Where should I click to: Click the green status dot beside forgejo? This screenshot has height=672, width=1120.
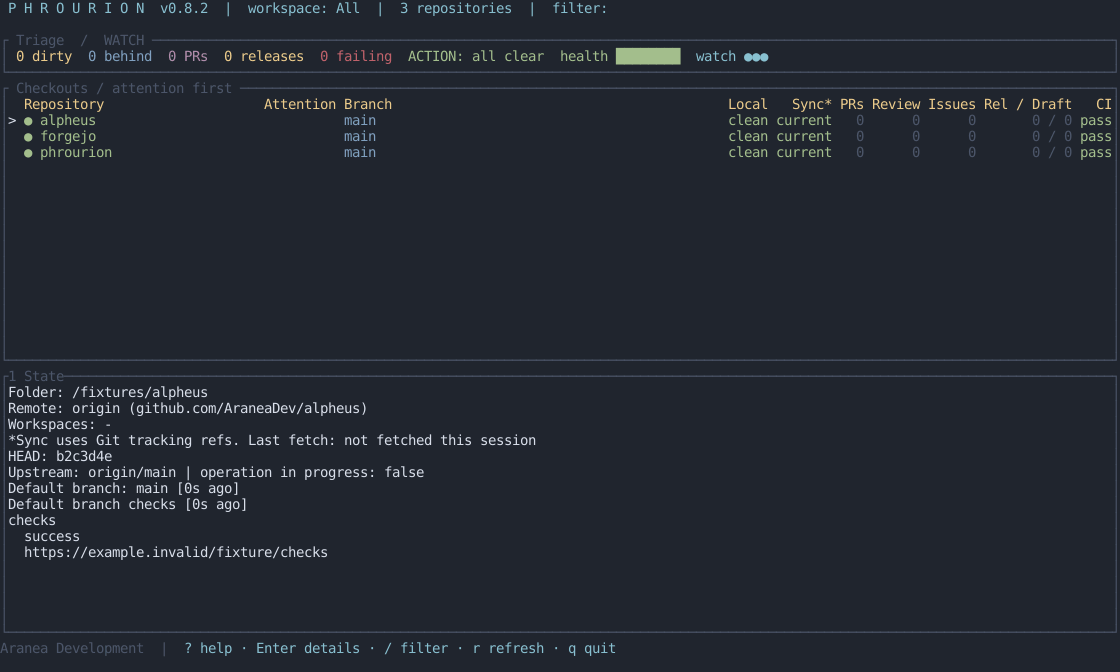[x=28, y=137]
